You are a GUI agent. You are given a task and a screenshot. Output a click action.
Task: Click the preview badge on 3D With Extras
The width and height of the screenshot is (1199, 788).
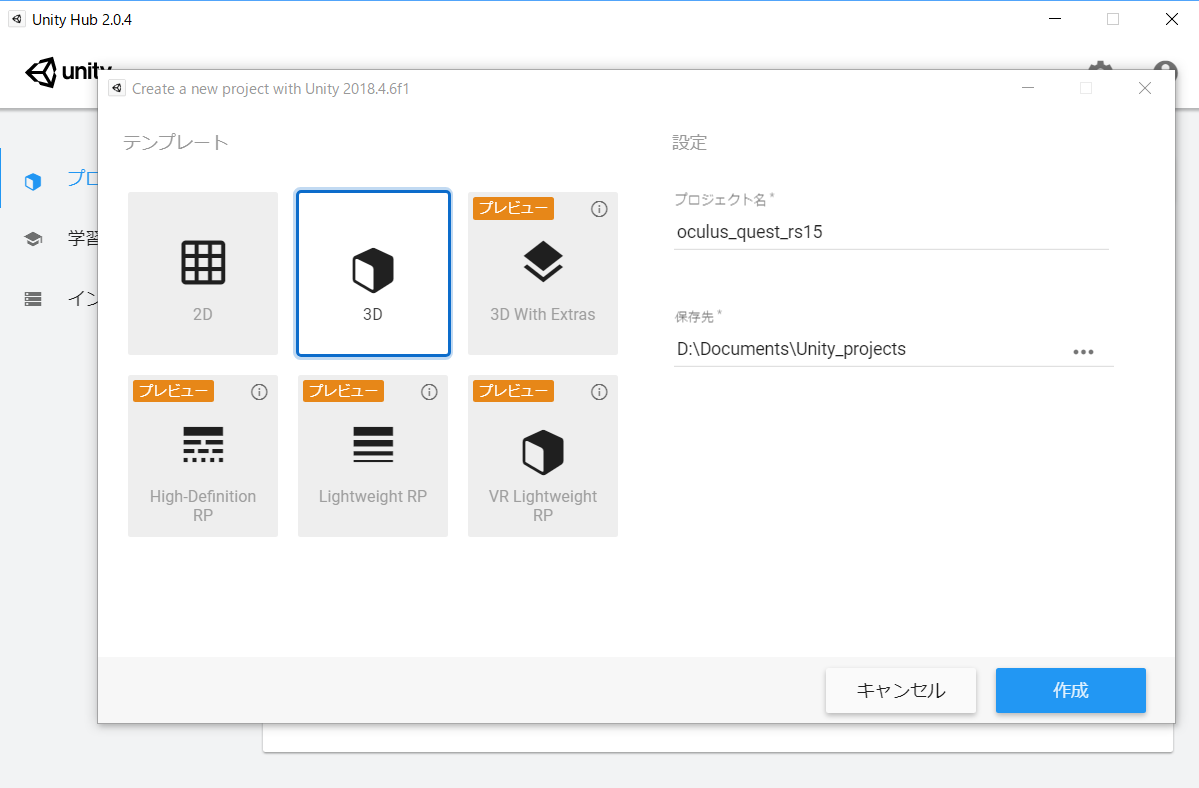(513, 208)
